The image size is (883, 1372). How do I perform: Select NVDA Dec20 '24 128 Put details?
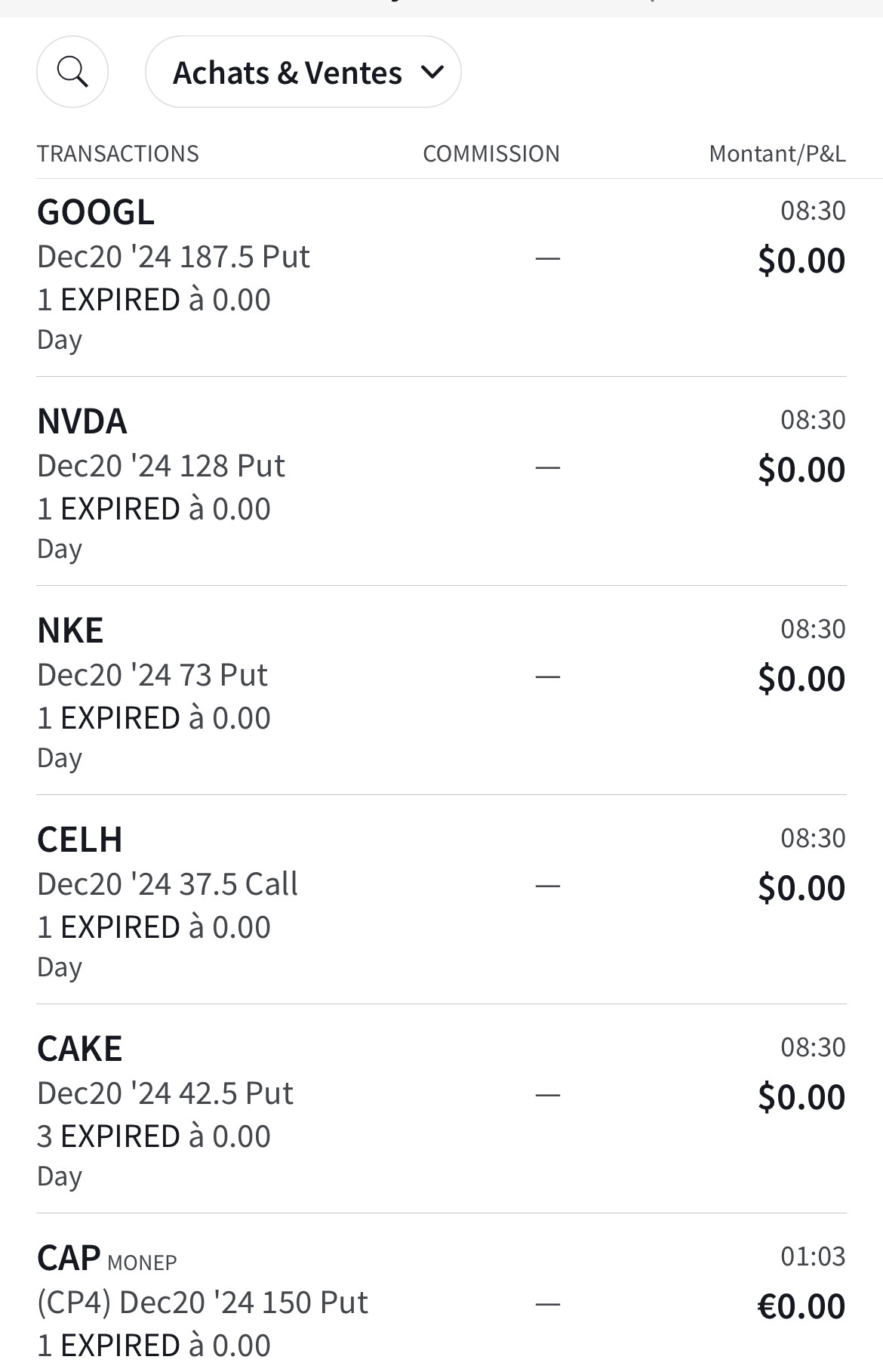[161, 467]
